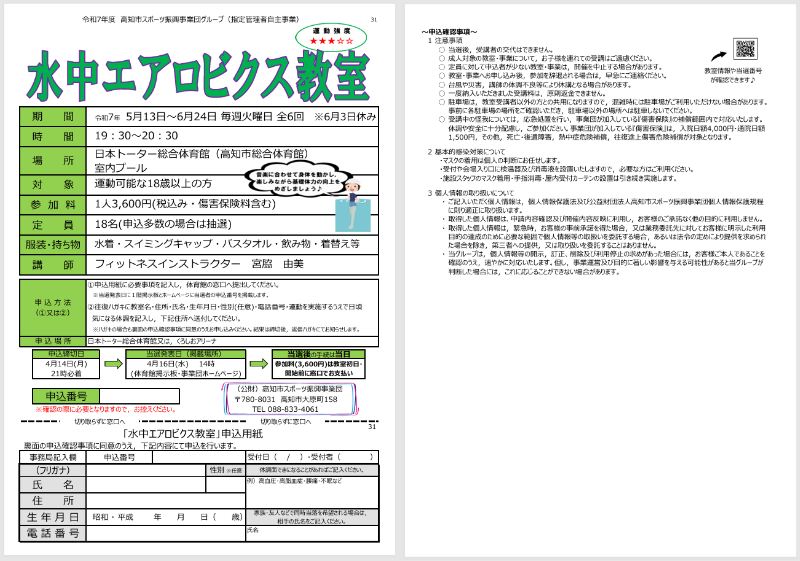Click the 定員 row label
The image size is (800, 561).
[53, 225]
